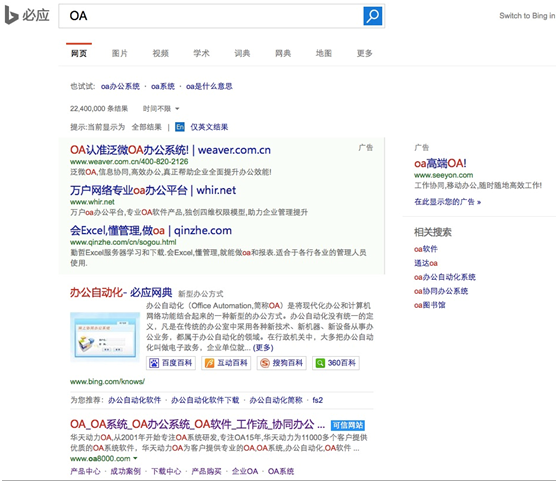Open the qinzhe.com ad result title
The height and width of the screenshot is (483, 558).
pos(151,231)
